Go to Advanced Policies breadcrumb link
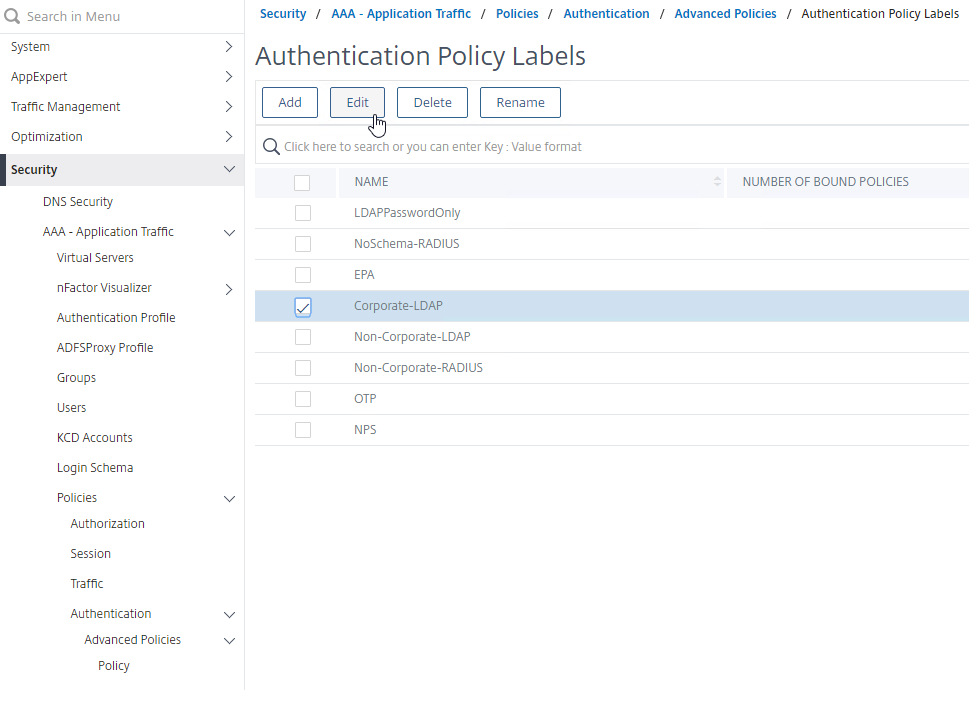 click(725, 14)
